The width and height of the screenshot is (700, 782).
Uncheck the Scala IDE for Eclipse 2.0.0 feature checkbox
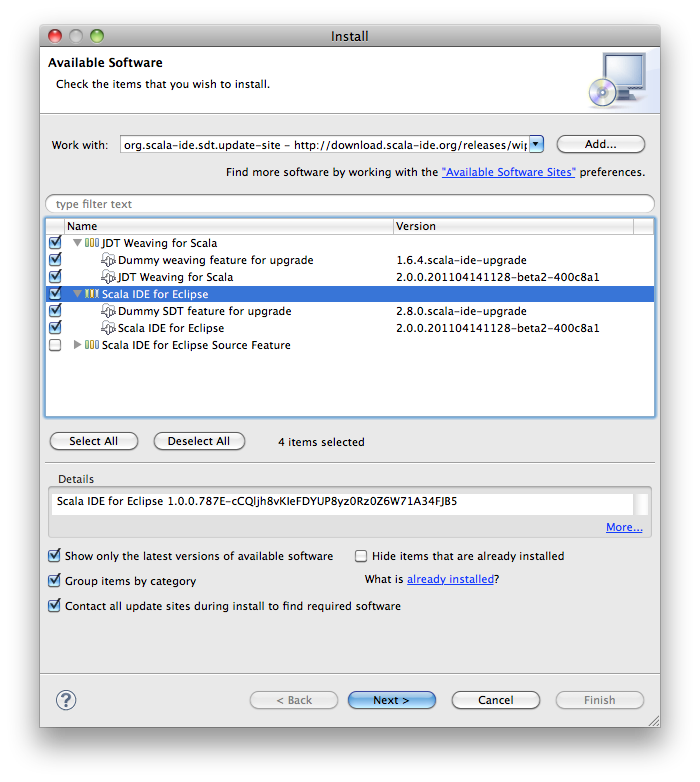(55, 327)
